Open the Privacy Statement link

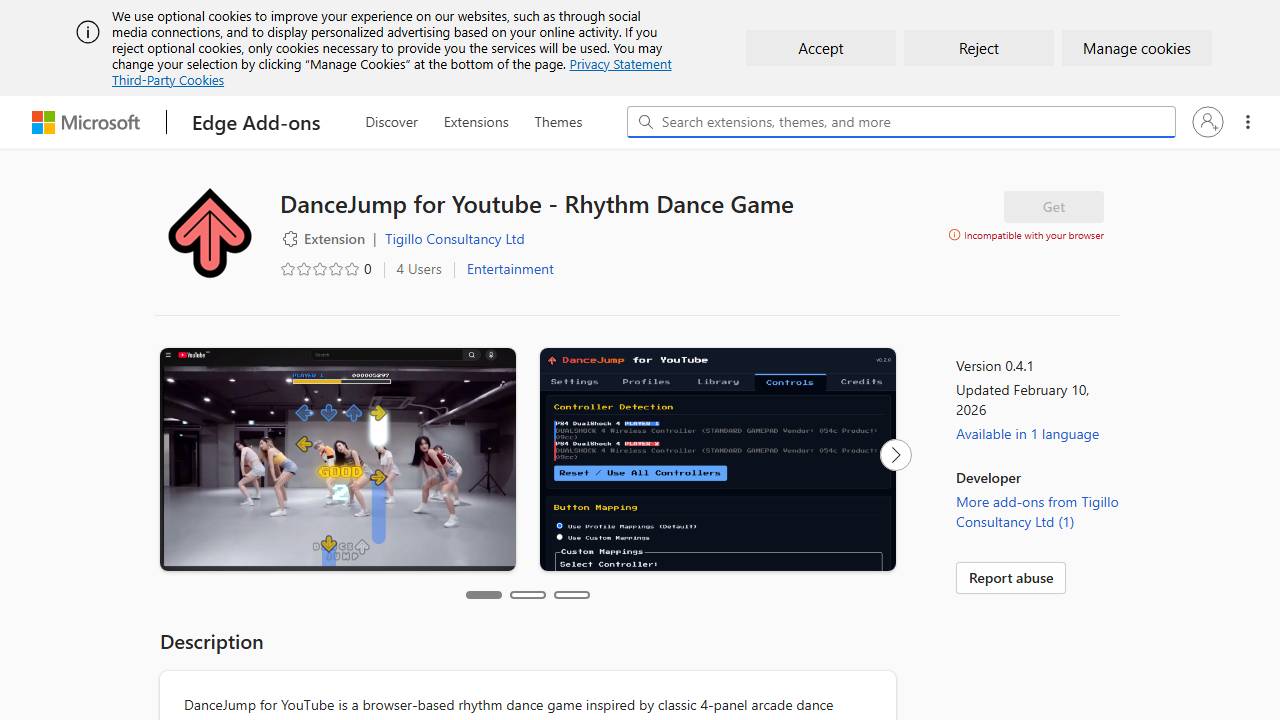tap(620, 64)
